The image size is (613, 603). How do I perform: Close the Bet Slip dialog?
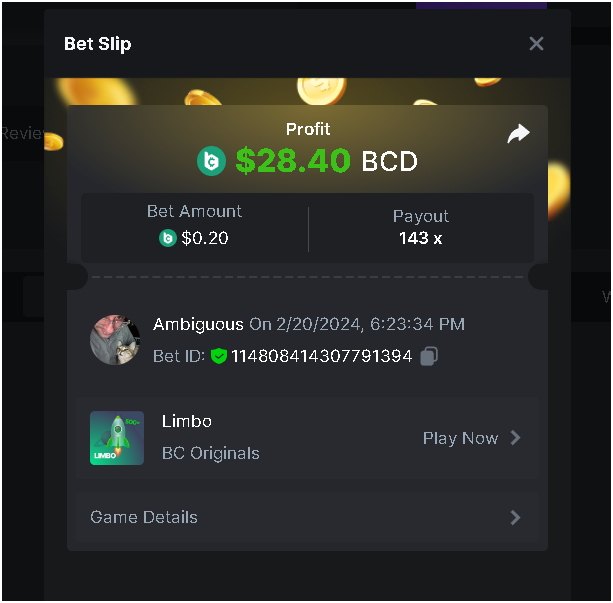coord(536,43)
